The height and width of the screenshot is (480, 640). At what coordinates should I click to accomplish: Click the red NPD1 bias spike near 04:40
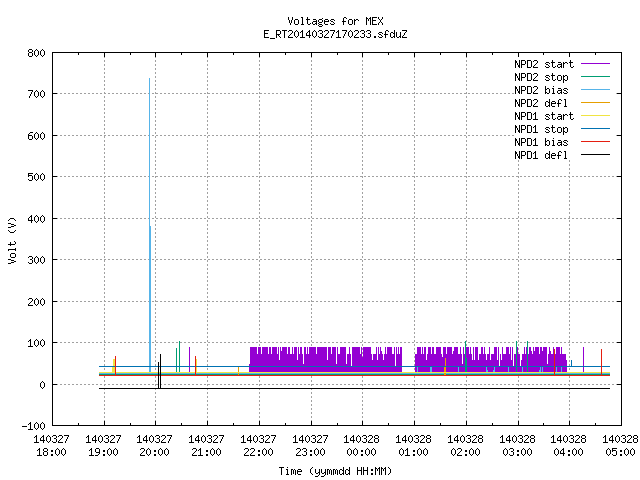[x=601, y=362]
